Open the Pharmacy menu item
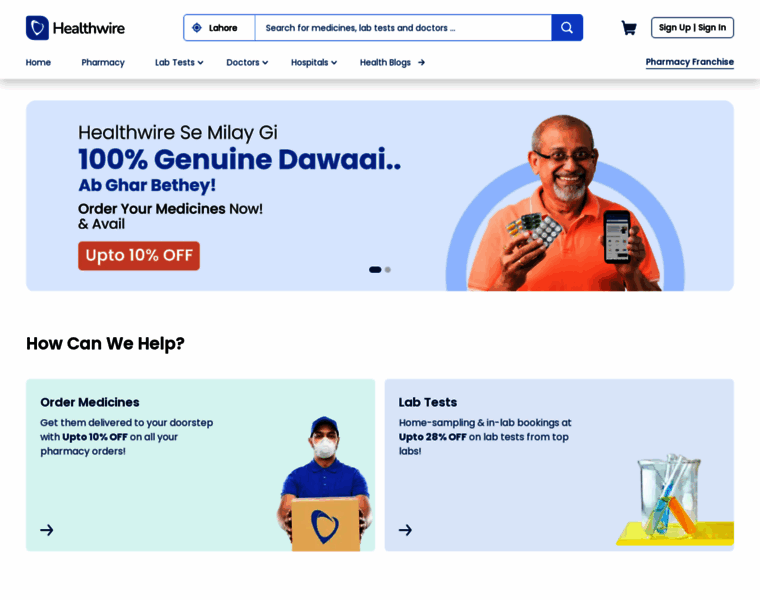 click(103, 63)
